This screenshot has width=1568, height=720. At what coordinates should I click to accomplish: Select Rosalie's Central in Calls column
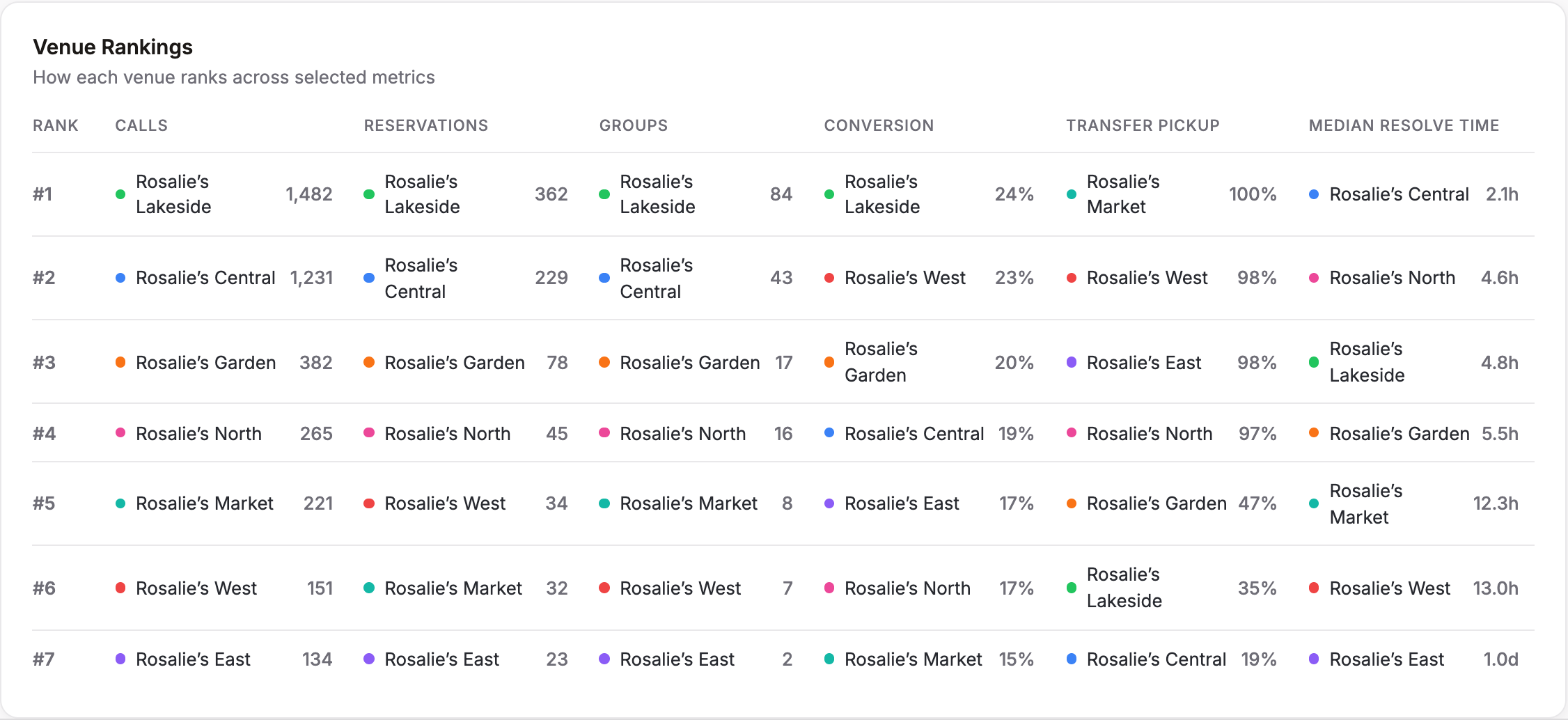[205, 278]
